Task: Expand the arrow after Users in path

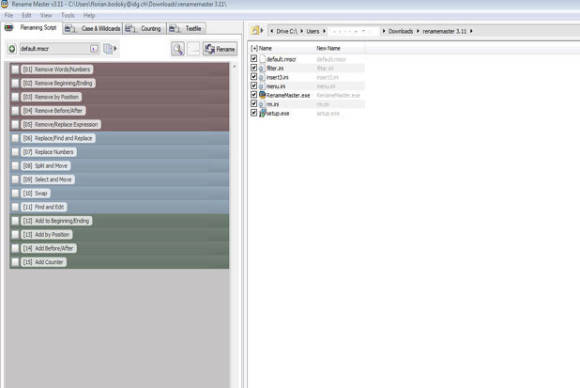Action: point(324,31)
